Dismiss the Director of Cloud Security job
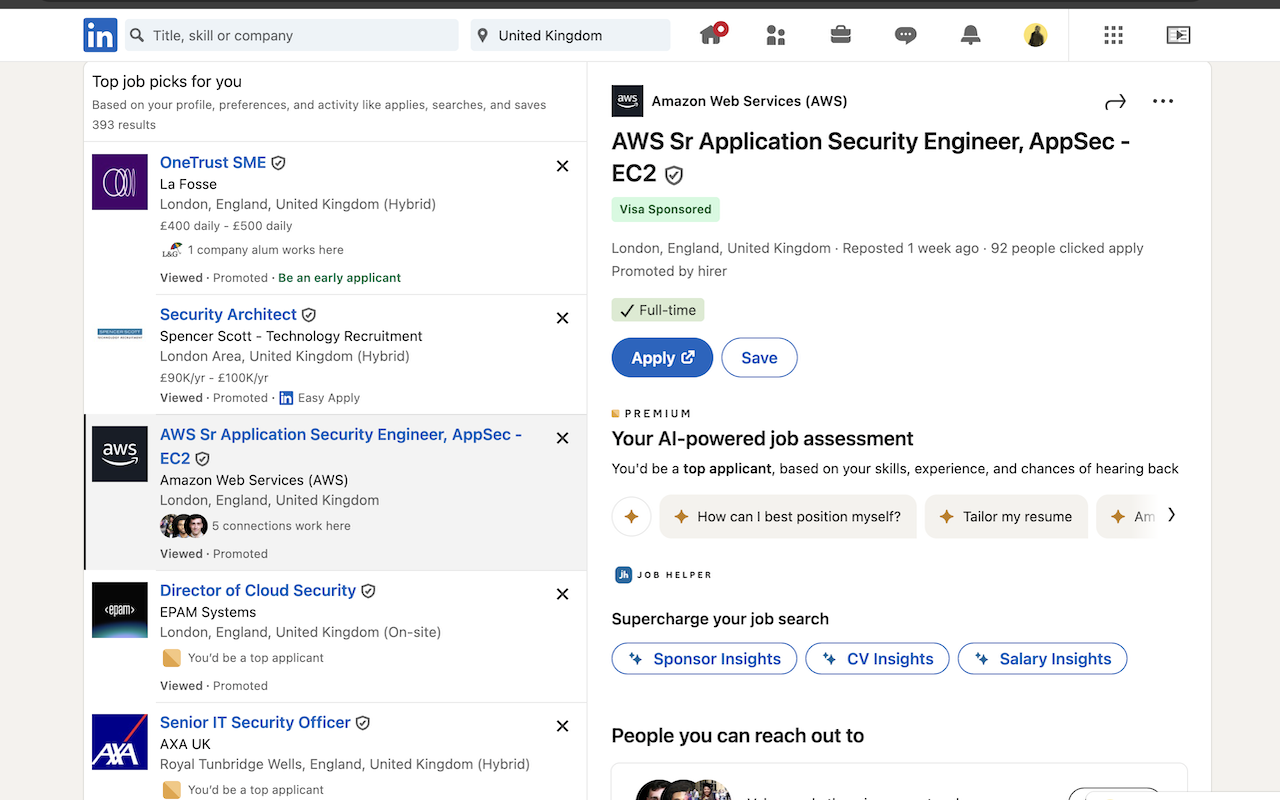Viewport: 1280px width, 800px height. (562, 594)
